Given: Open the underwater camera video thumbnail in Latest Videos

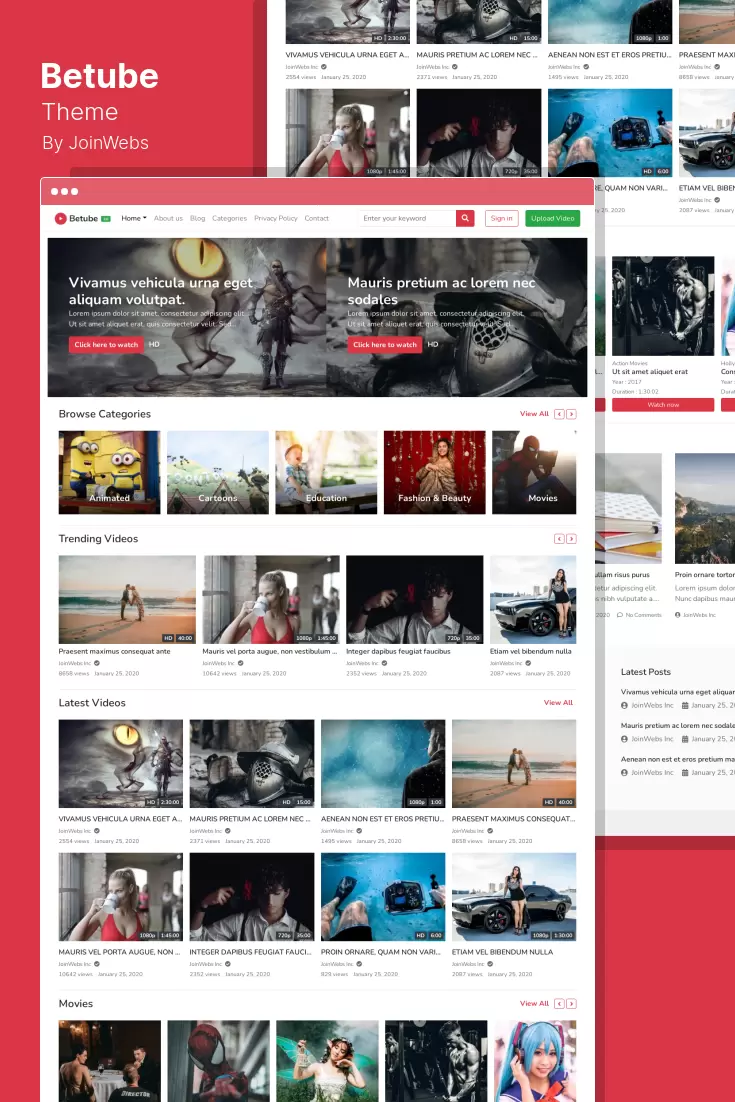Looking at the screenshot, I should (x=383, y=897).
